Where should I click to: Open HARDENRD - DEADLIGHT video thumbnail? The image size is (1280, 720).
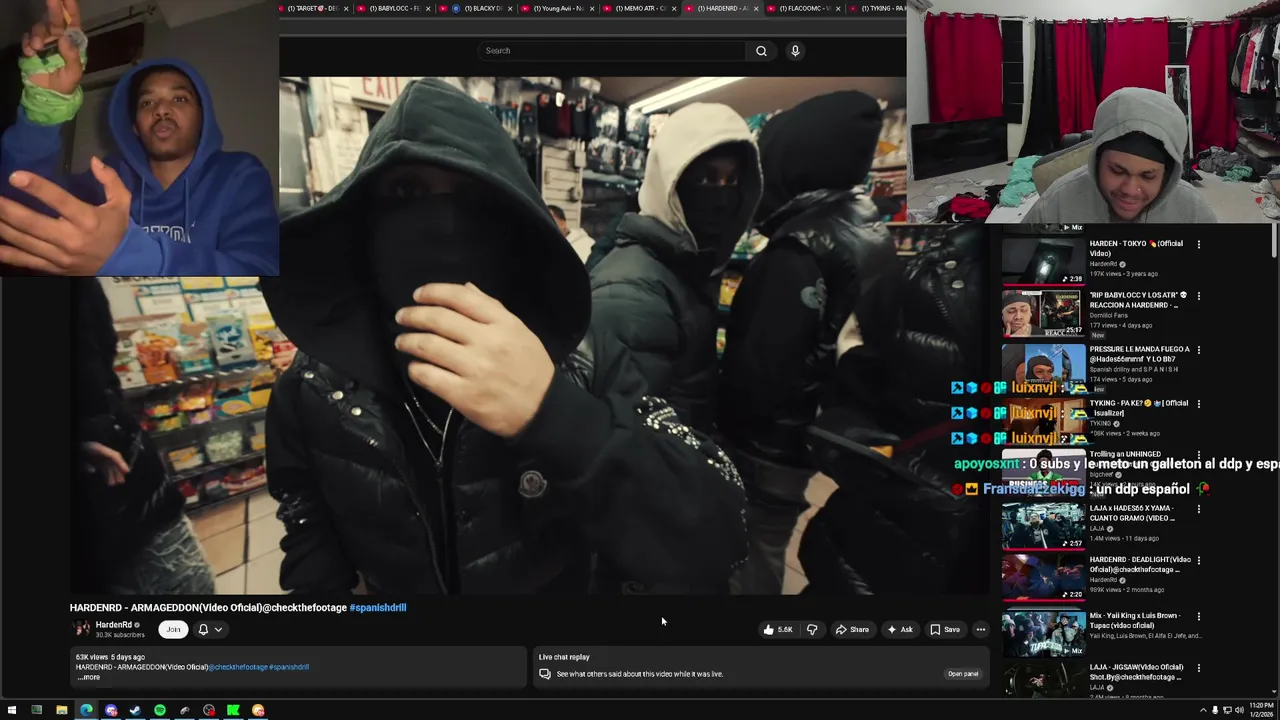tap(1043, 578)
